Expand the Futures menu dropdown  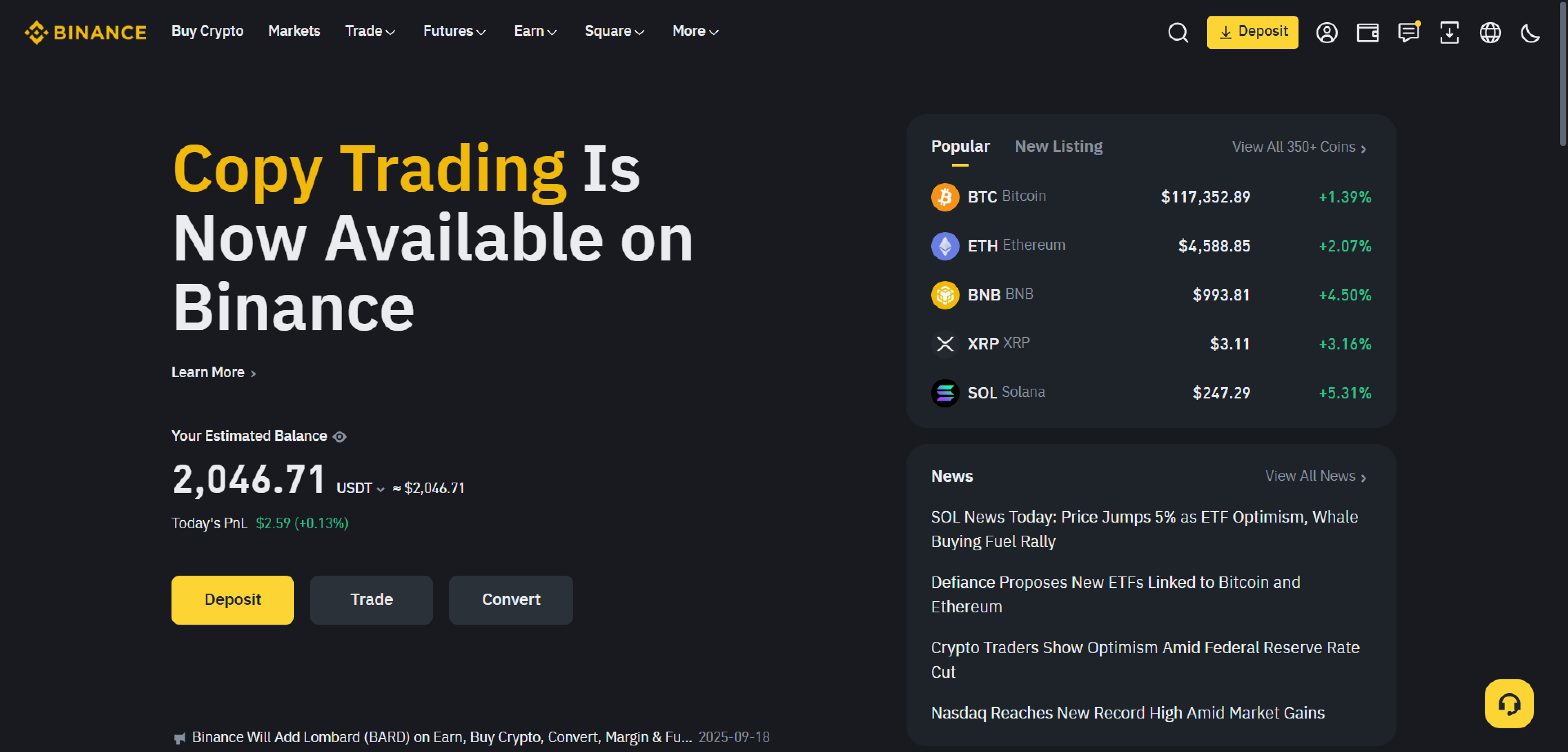tap(454, 31)
